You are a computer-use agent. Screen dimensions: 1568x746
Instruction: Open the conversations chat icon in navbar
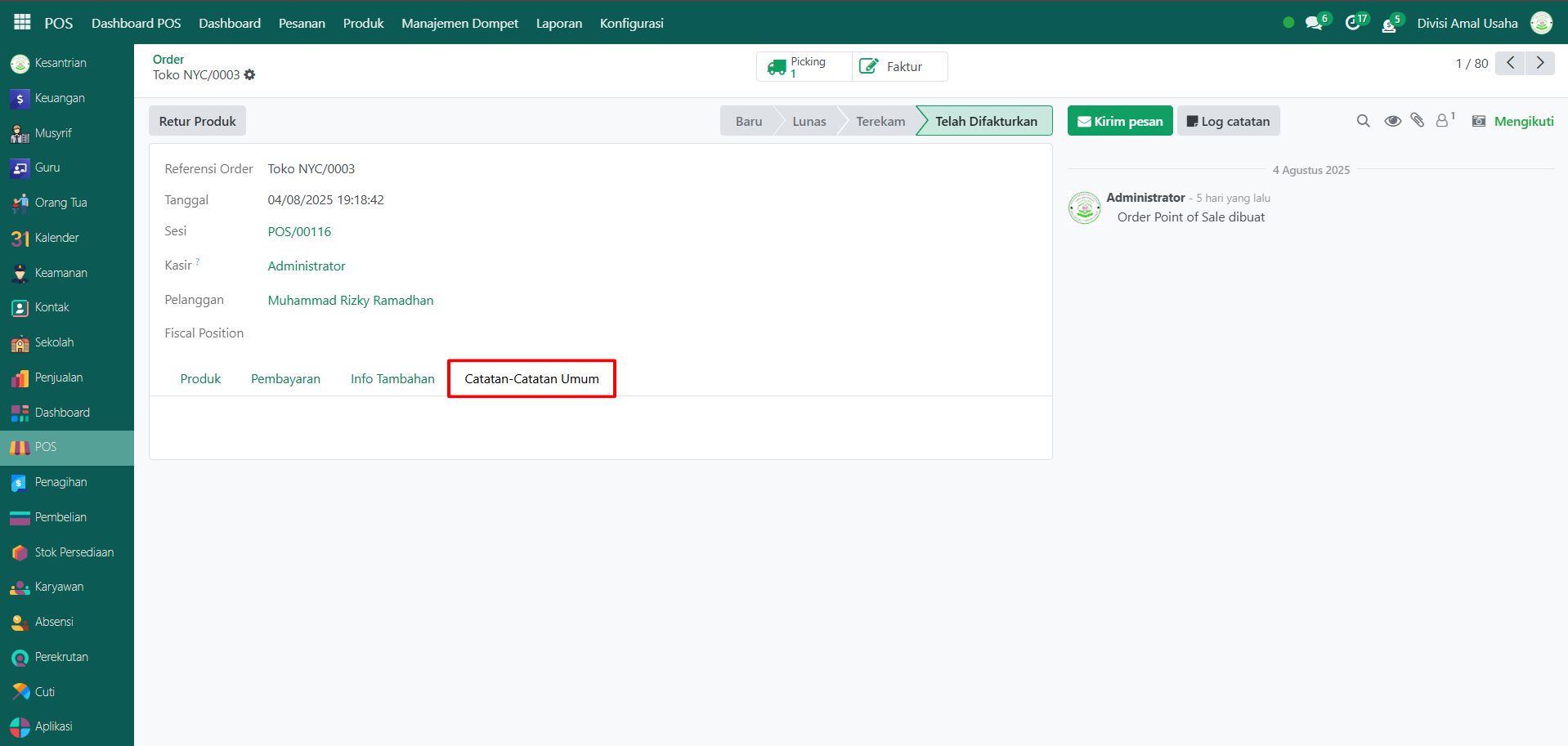coord(1314,23)
